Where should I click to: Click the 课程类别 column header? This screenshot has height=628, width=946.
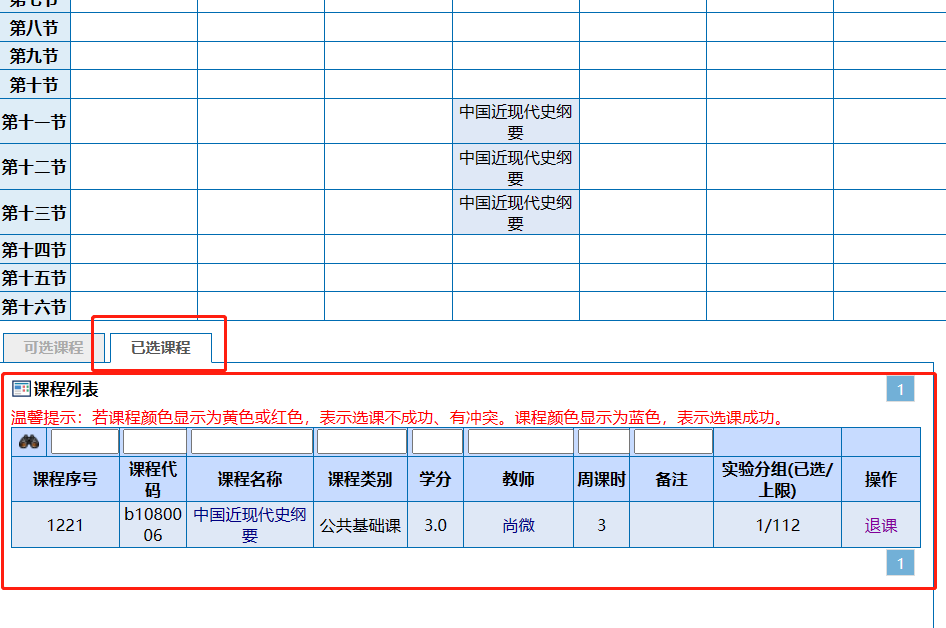pyautogui.click(x=360, y=479)
